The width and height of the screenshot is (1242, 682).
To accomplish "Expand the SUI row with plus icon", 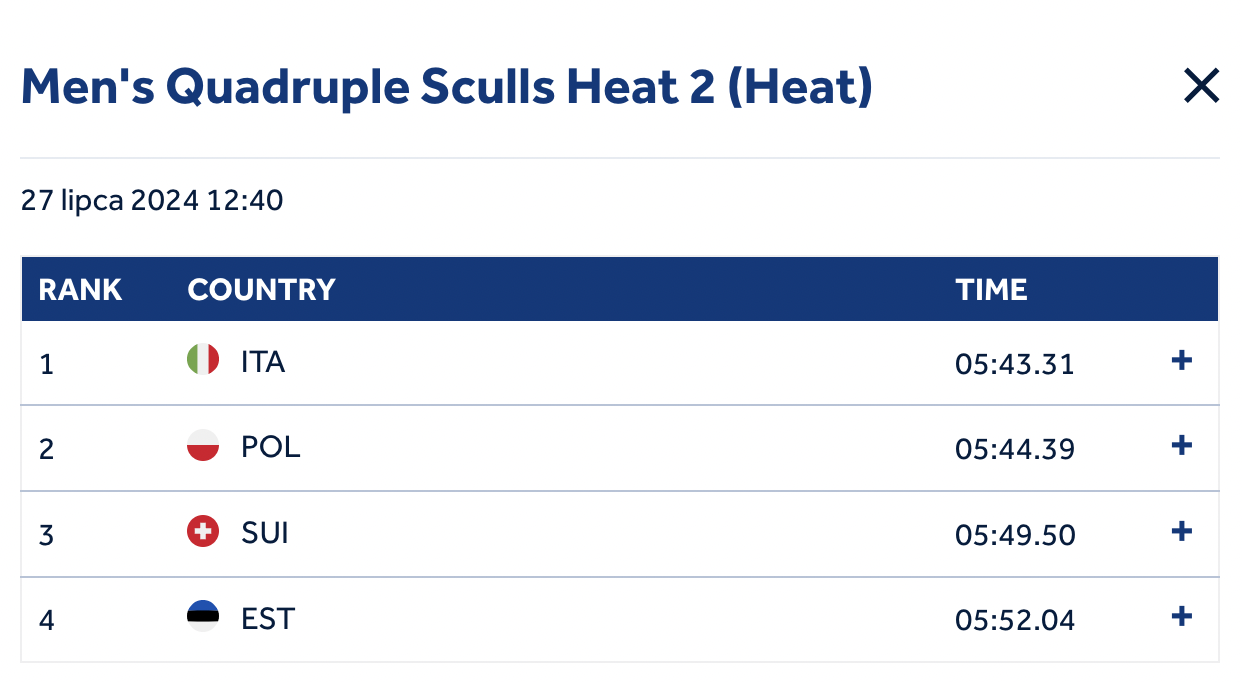I will pos(1181,531).
